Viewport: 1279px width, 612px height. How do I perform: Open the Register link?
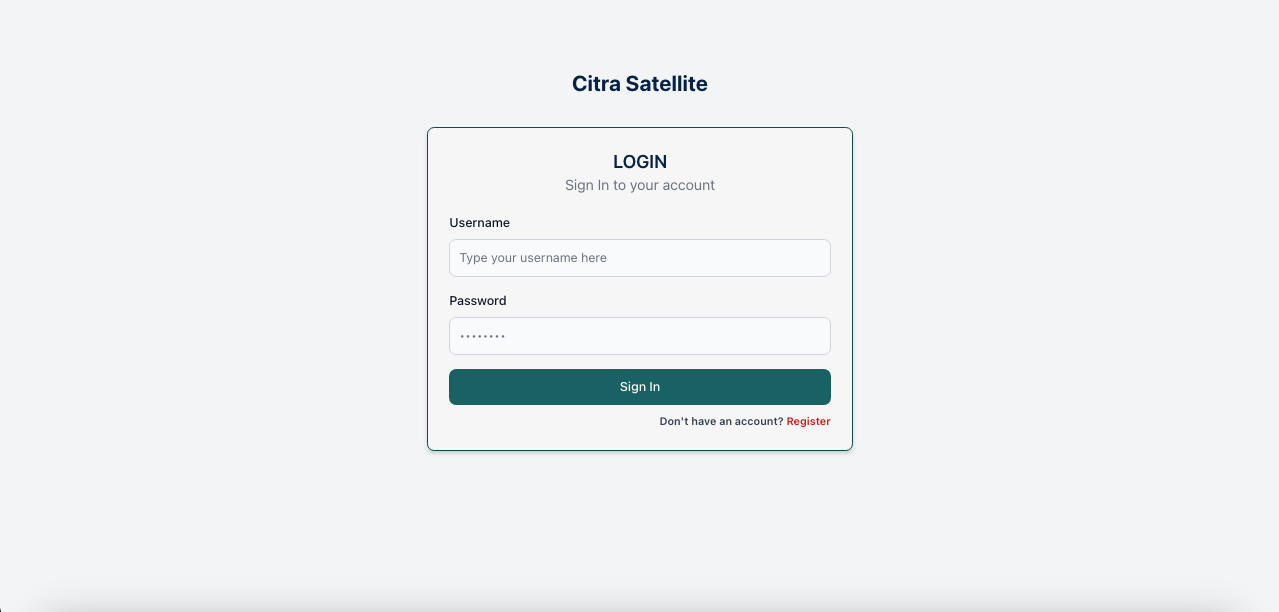click(x=808, y=422)
